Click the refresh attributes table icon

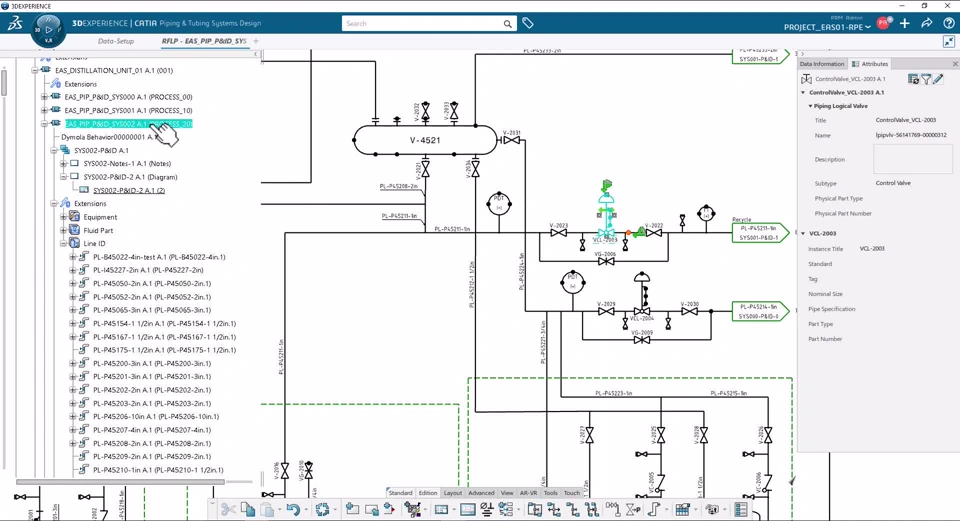coord(913,79)
